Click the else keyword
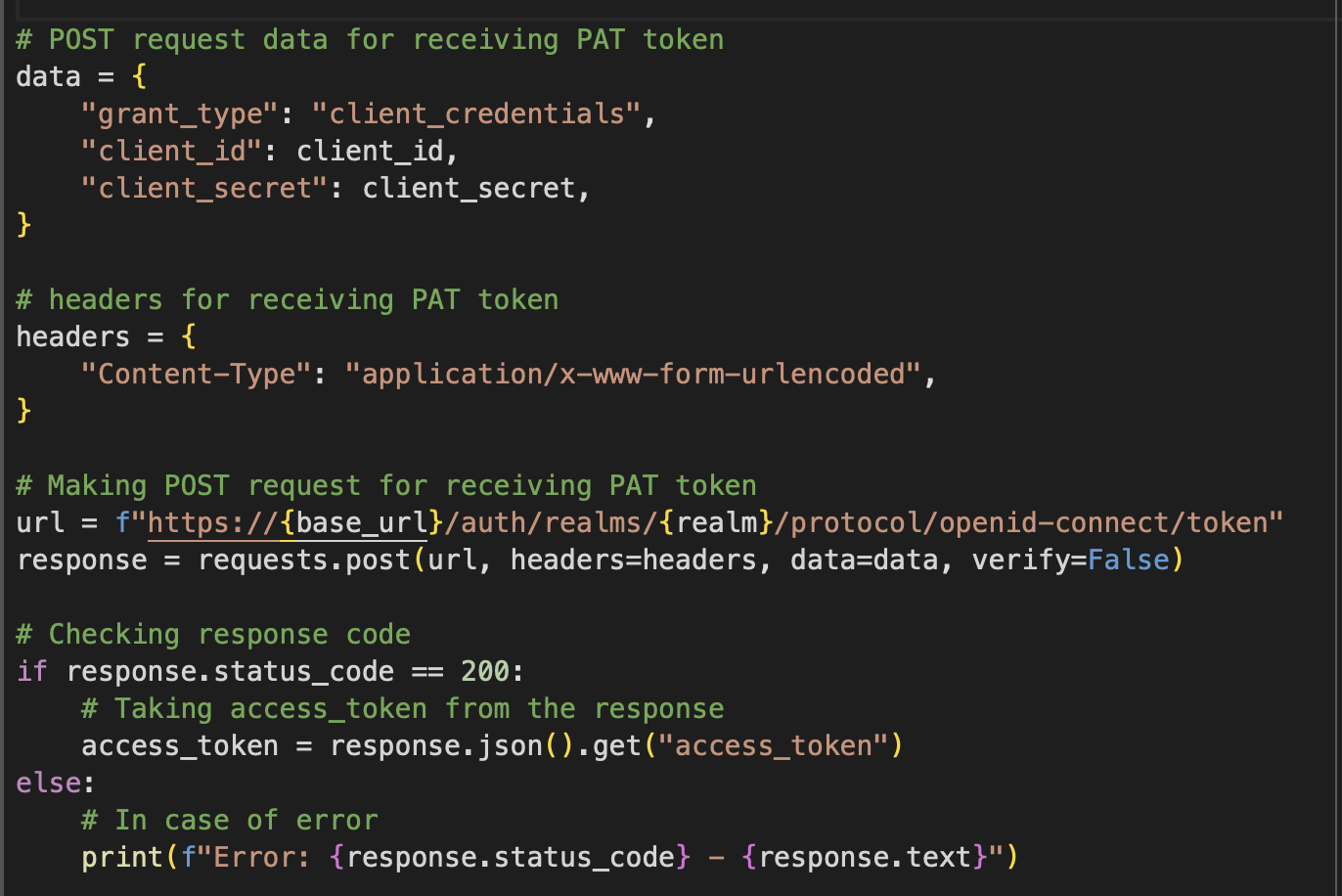 pyautogui.click(x=48, y=784)
